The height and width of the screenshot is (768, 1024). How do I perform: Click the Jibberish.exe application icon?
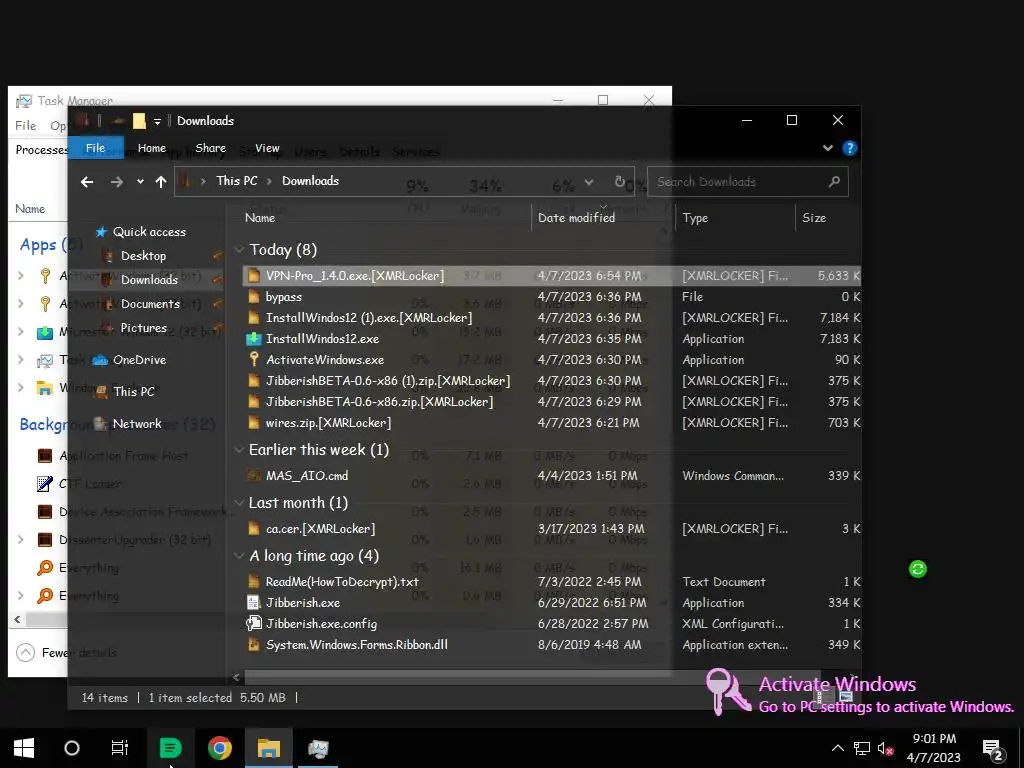253,603
